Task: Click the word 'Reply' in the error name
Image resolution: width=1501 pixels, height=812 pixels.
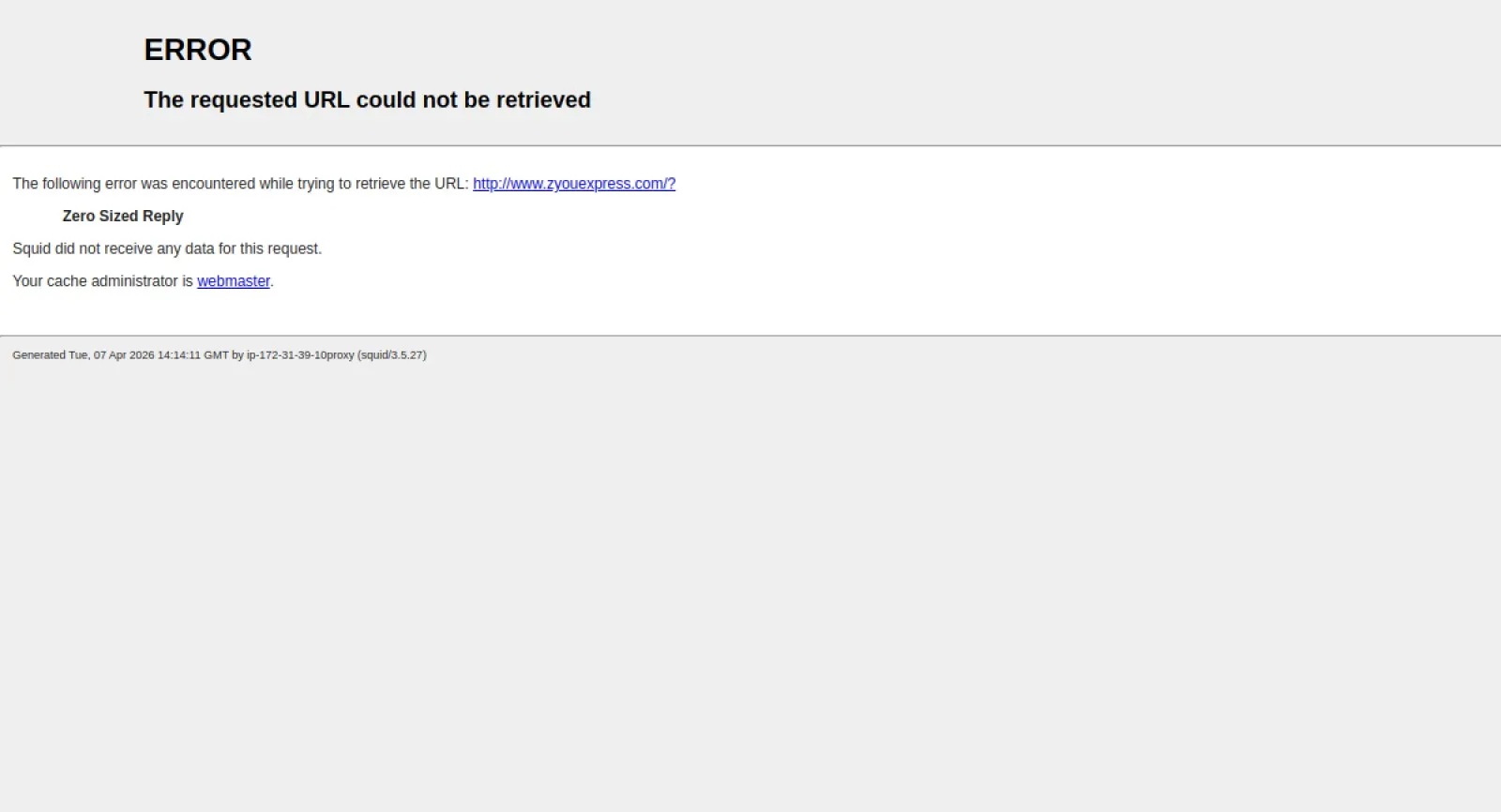Action: (x=162, y=217)
